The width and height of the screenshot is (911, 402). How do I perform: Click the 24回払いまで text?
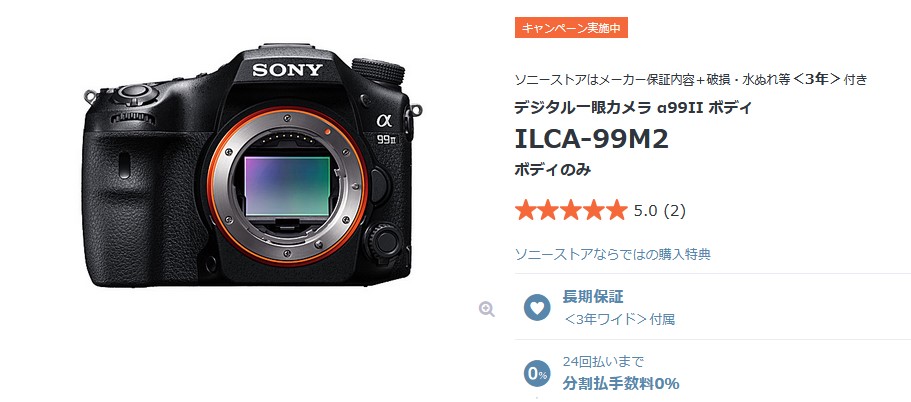603,362
